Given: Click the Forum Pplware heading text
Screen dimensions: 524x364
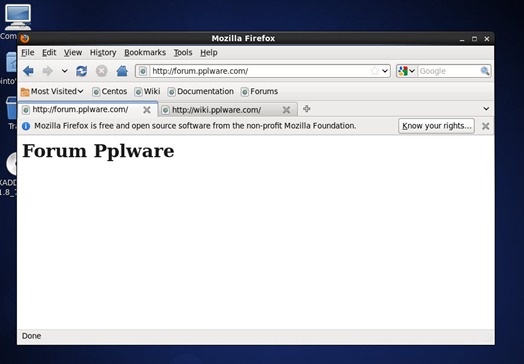Looking at the screenshot, I should (x=98, y=151).
